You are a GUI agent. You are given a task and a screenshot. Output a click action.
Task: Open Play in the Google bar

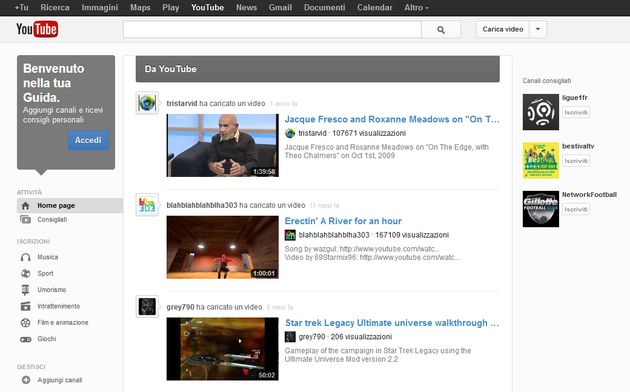click(170, 8)
